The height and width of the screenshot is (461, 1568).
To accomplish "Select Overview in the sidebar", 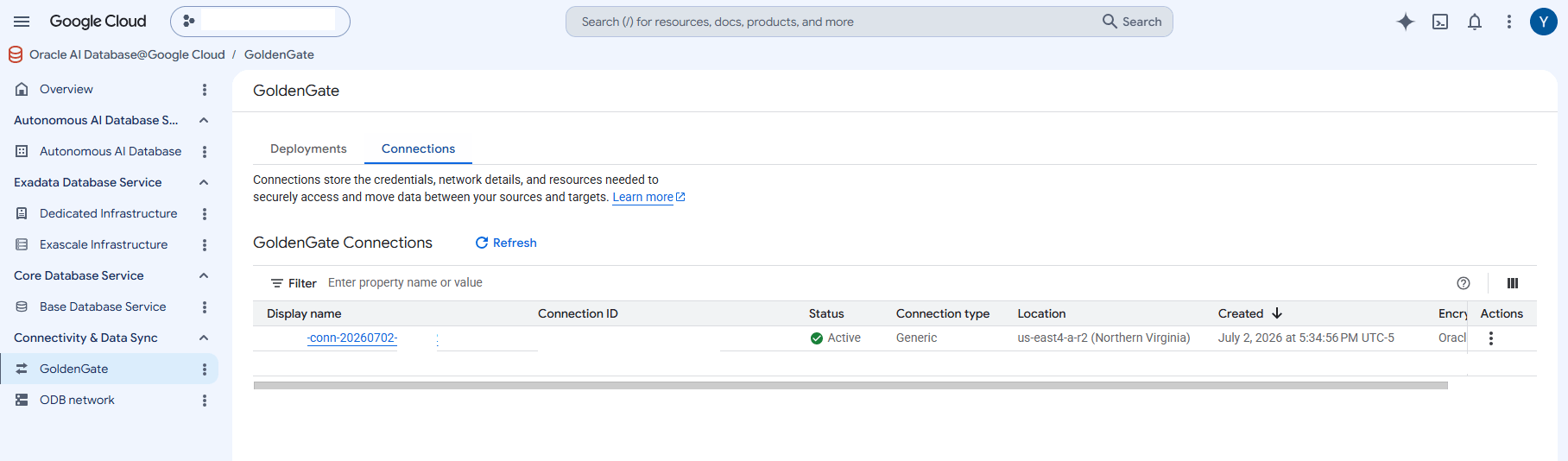I will coord(66,89).
